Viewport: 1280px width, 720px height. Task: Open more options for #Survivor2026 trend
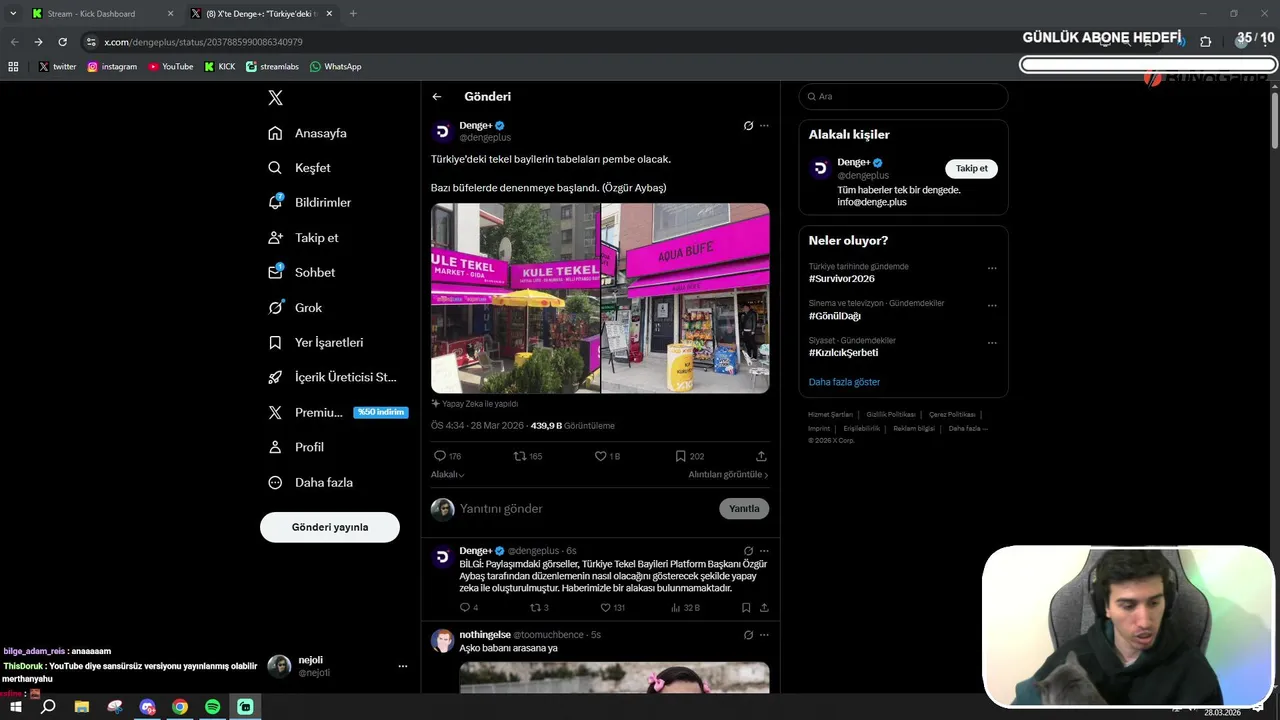click(992, 268)
